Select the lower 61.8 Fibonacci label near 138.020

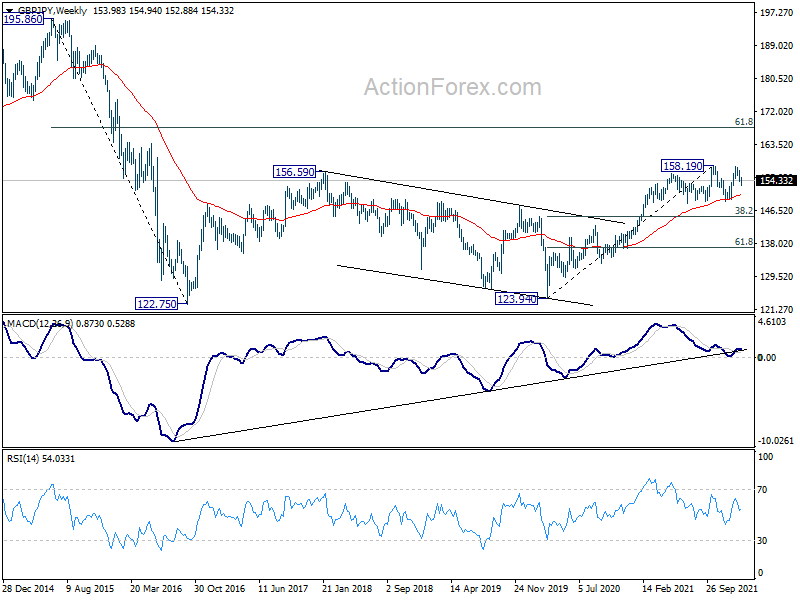coord(743,242)
